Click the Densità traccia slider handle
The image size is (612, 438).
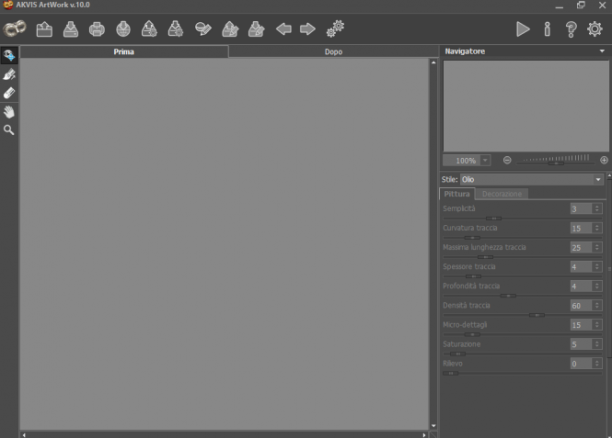537,315
